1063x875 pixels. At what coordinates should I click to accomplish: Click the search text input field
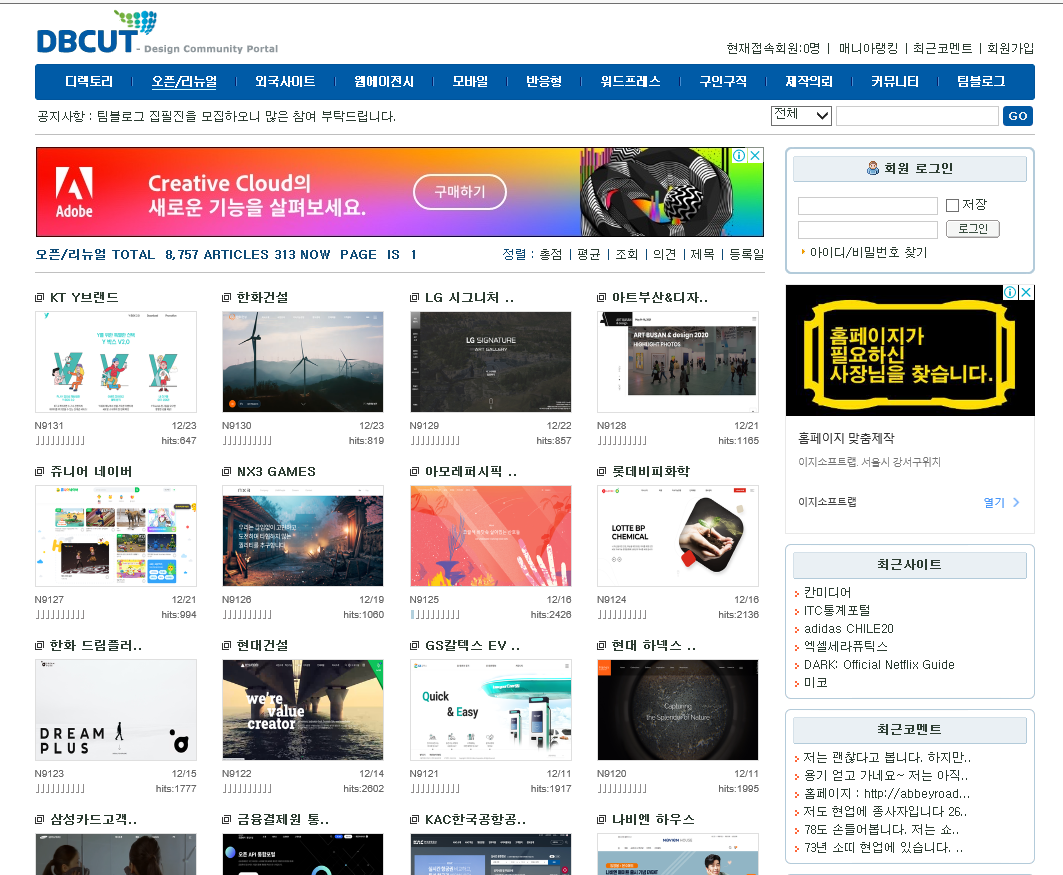click(x=917, y=116)
